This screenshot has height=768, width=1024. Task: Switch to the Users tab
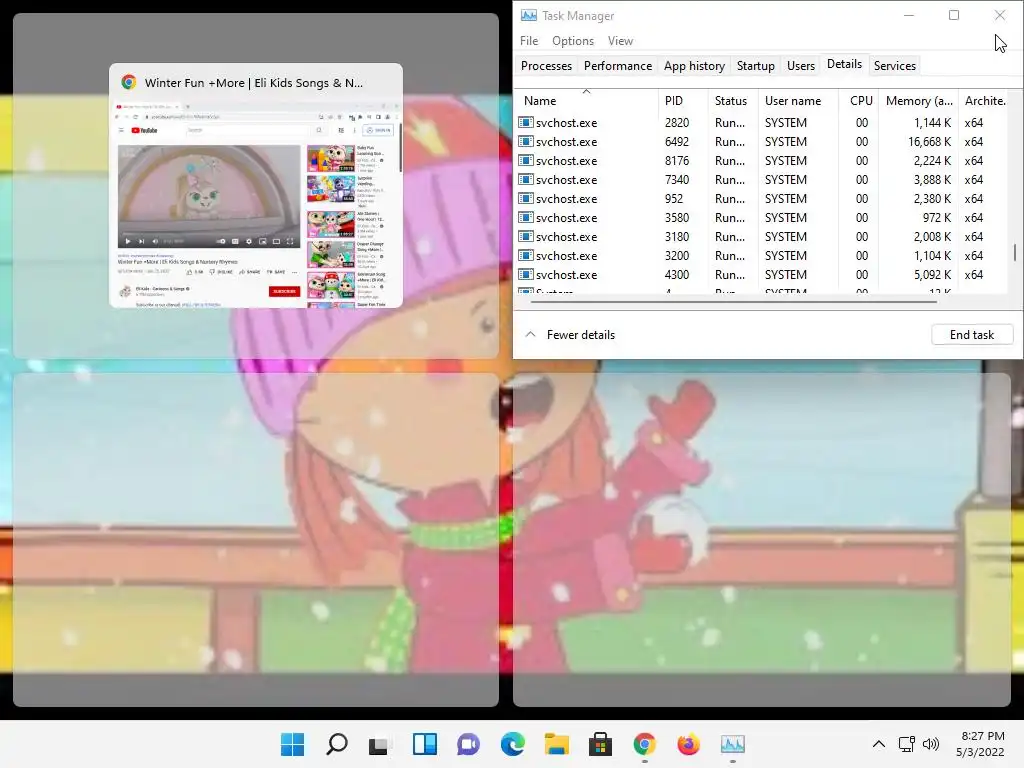click(x=801, y=65)
